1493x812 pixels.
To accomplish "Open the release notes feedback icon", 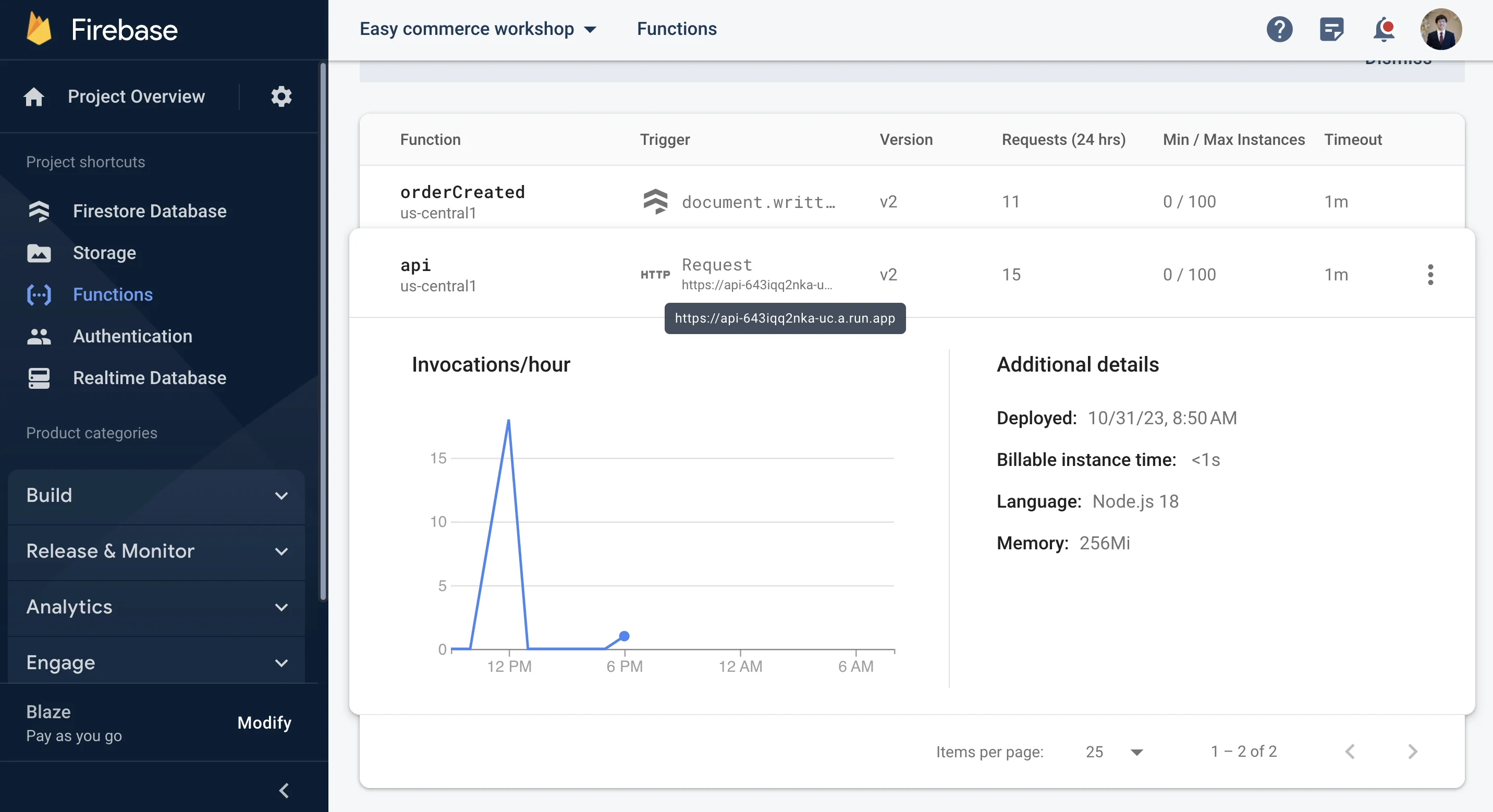I will [x=1331, y=29].
